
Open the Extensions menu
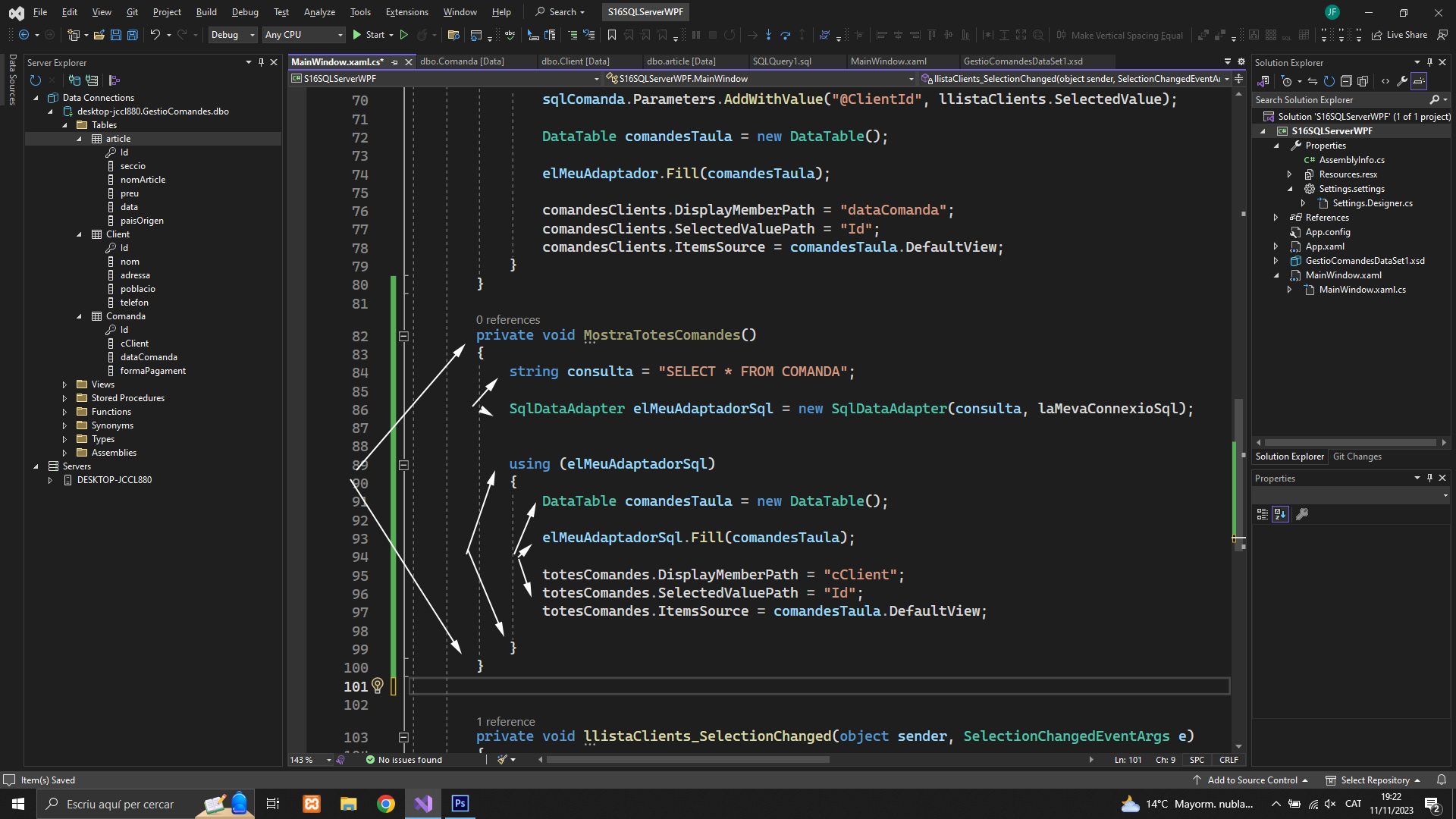406,12
